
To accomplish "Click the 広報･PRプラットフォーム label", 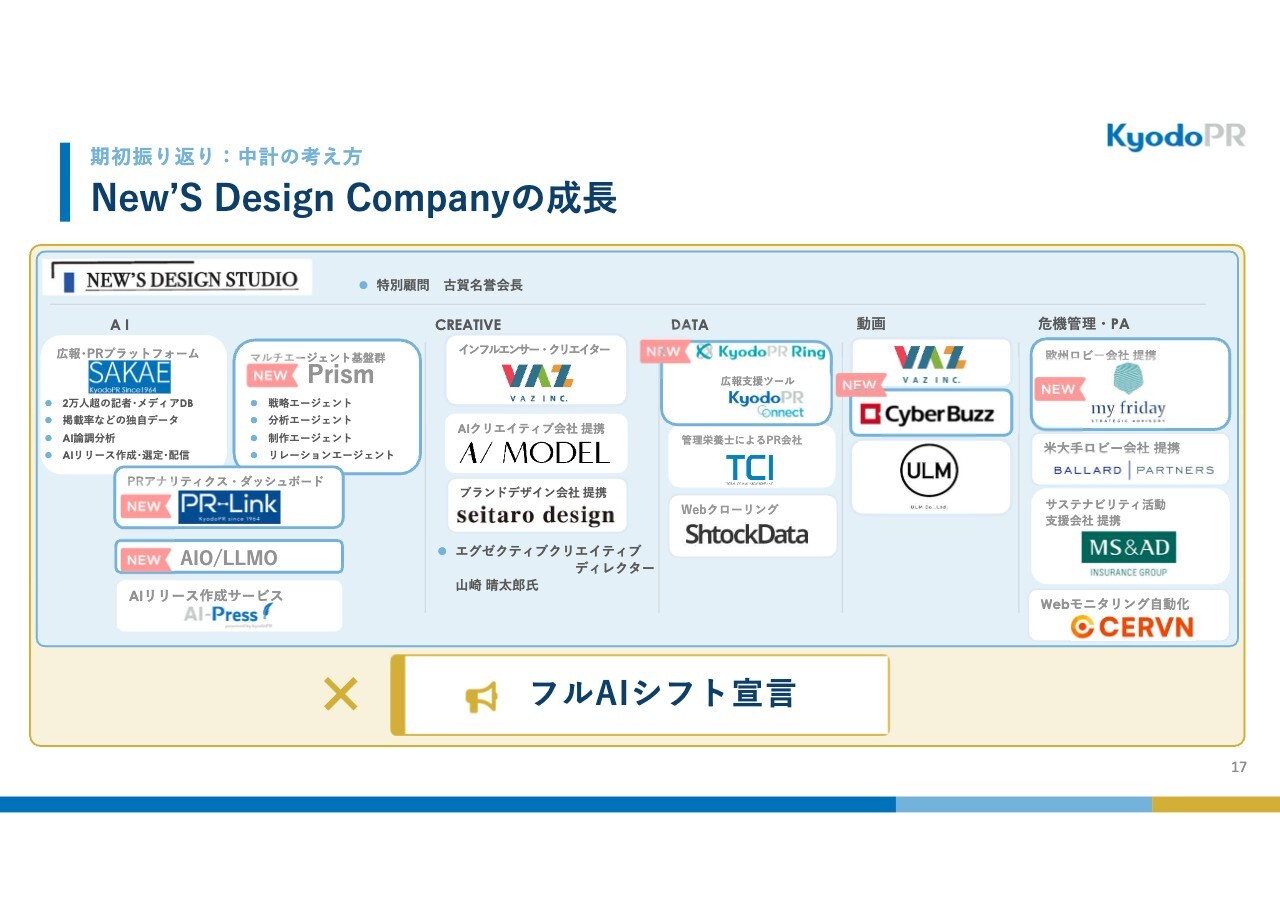I will tap(128, 353).
